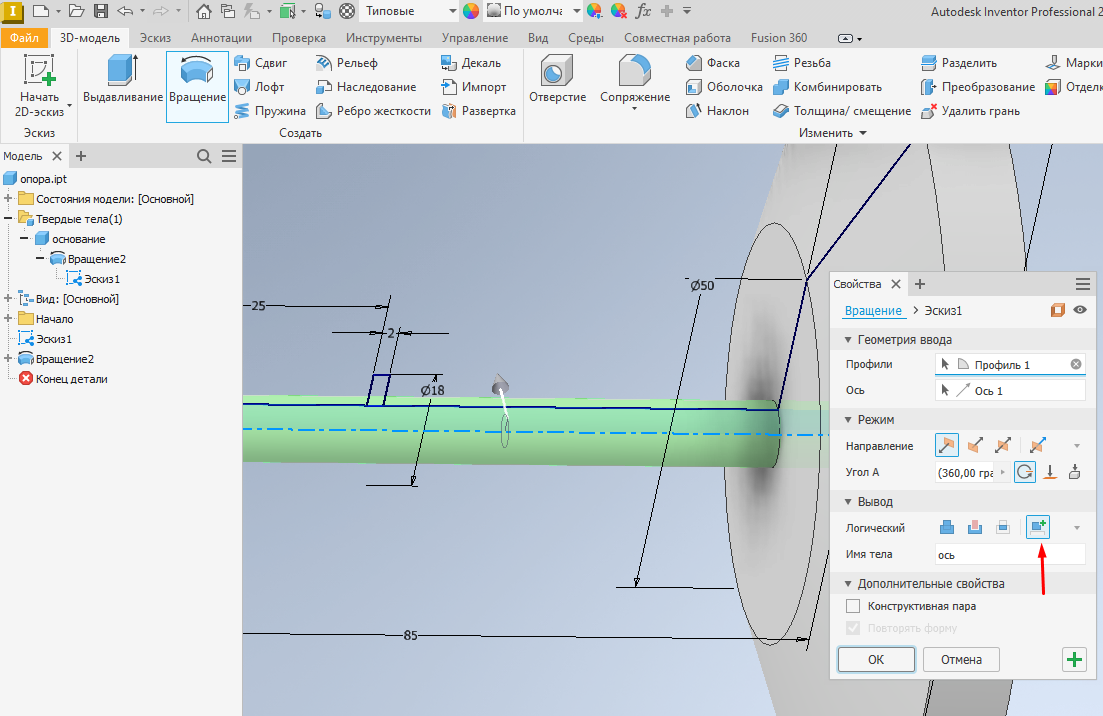Viewport: 1103px width, 716px height.
Task: Set asymmetric direction in Направление row
Action: (1038, 445)
